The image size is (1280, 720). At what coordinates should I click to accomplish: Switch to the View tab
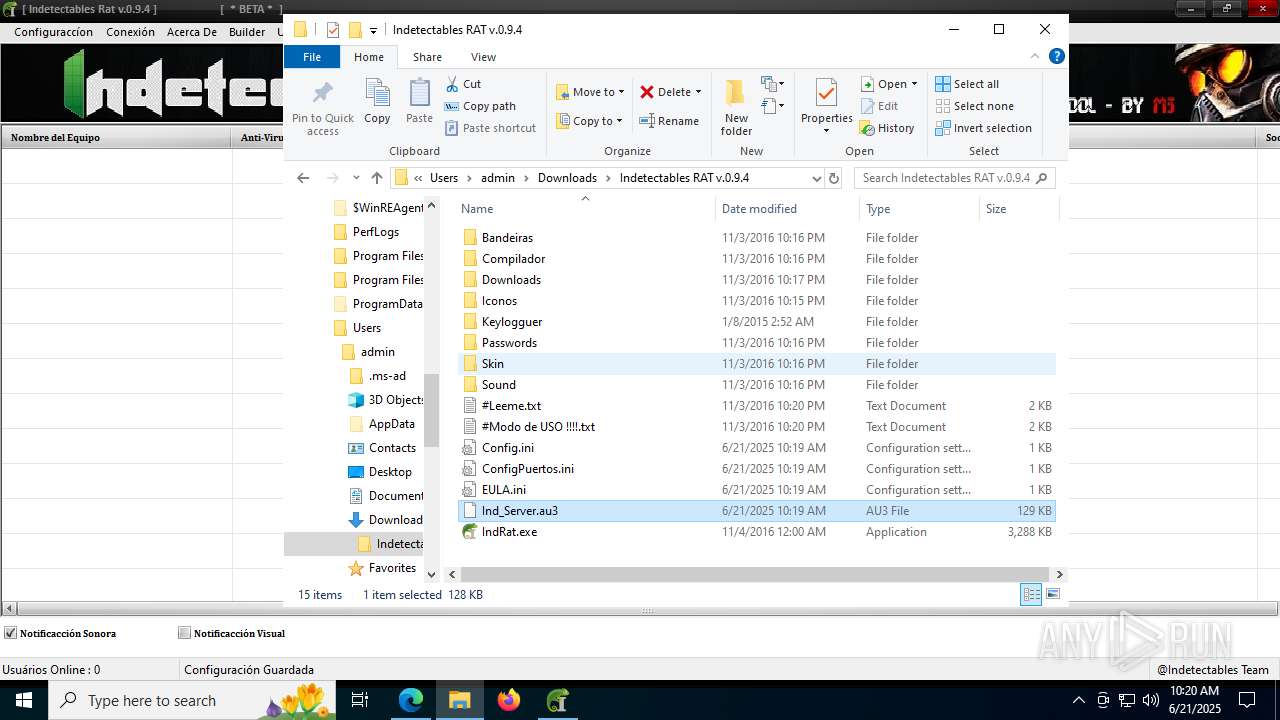tap(483, 57)
